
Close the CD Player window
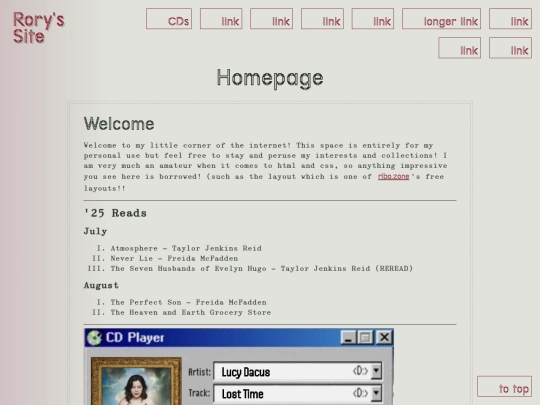click(x=384, y=338)
